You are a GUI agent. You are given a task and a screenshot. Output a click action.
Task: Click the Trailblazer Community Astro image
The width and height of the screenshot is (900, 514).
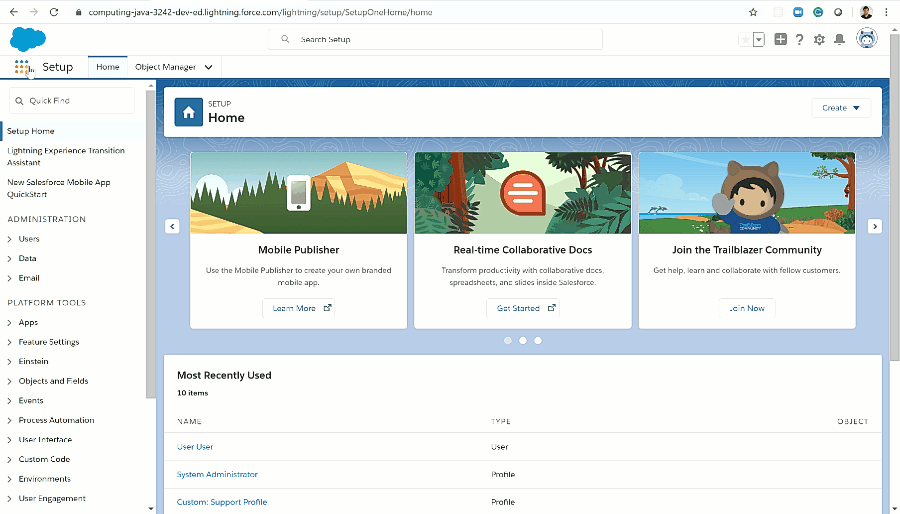tap(747, 193)
